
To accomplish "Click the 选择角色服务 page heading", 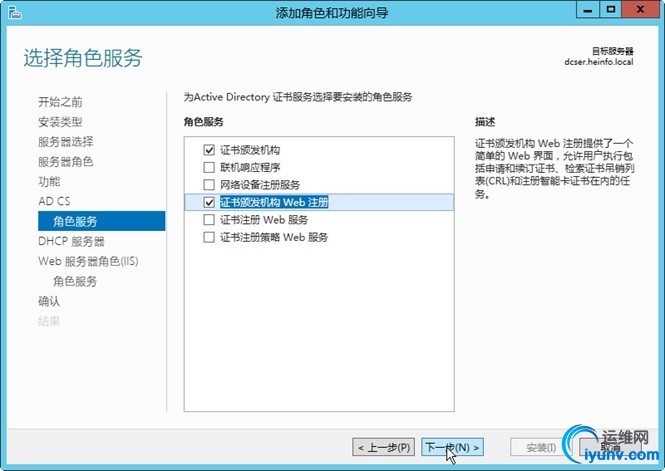I will pos(83,58).
